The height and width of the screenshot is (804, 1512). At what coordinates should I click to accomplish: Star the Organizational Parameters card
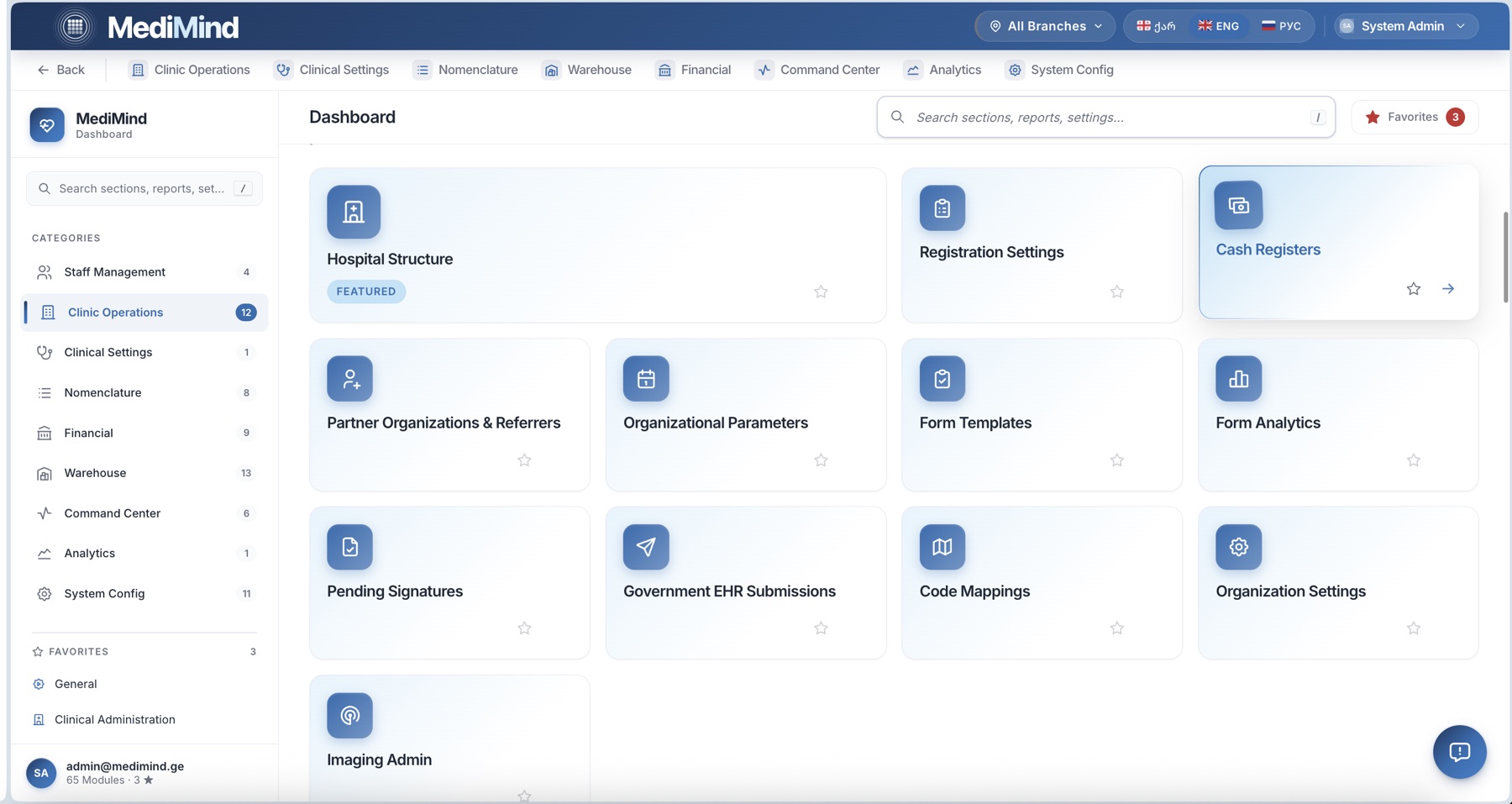[x=821, y=460]
